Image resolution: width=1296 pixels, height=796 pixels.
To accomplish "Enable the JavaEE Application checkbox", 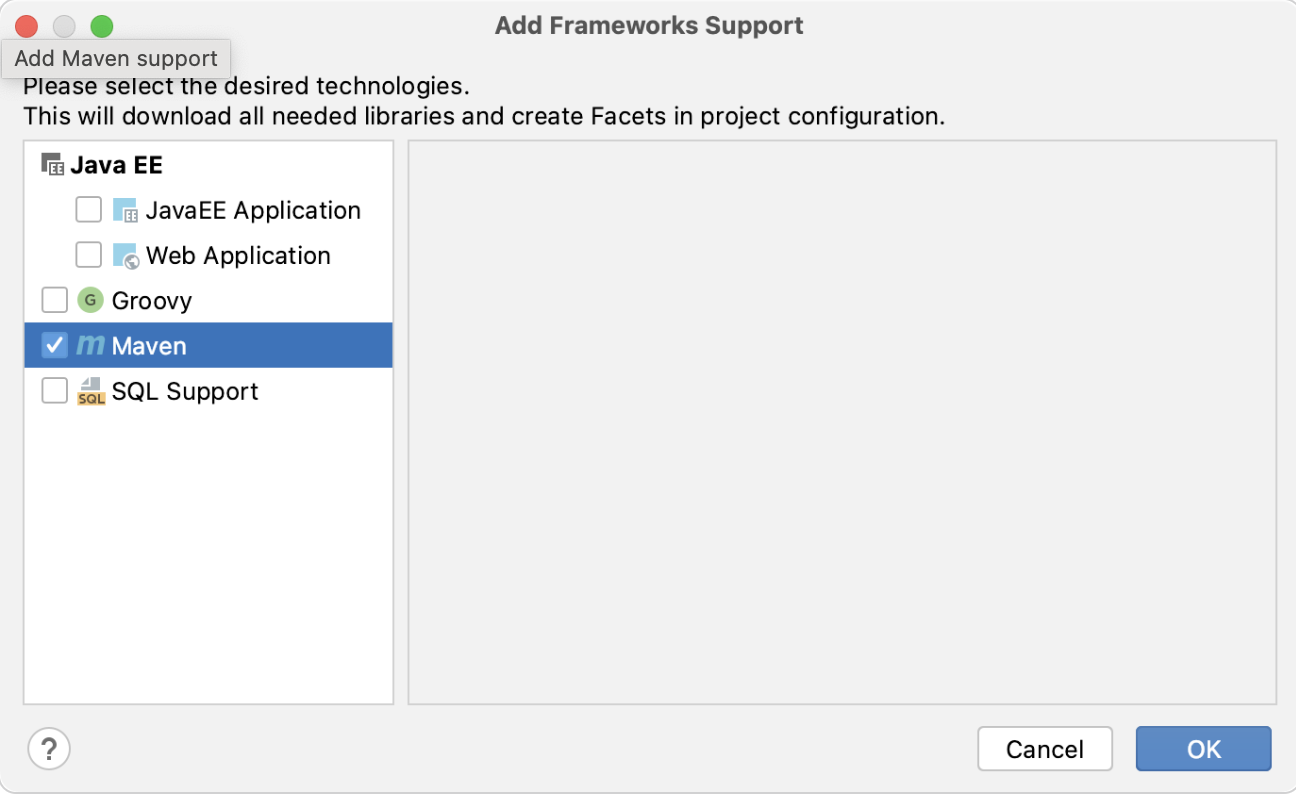I will [89, 209].
